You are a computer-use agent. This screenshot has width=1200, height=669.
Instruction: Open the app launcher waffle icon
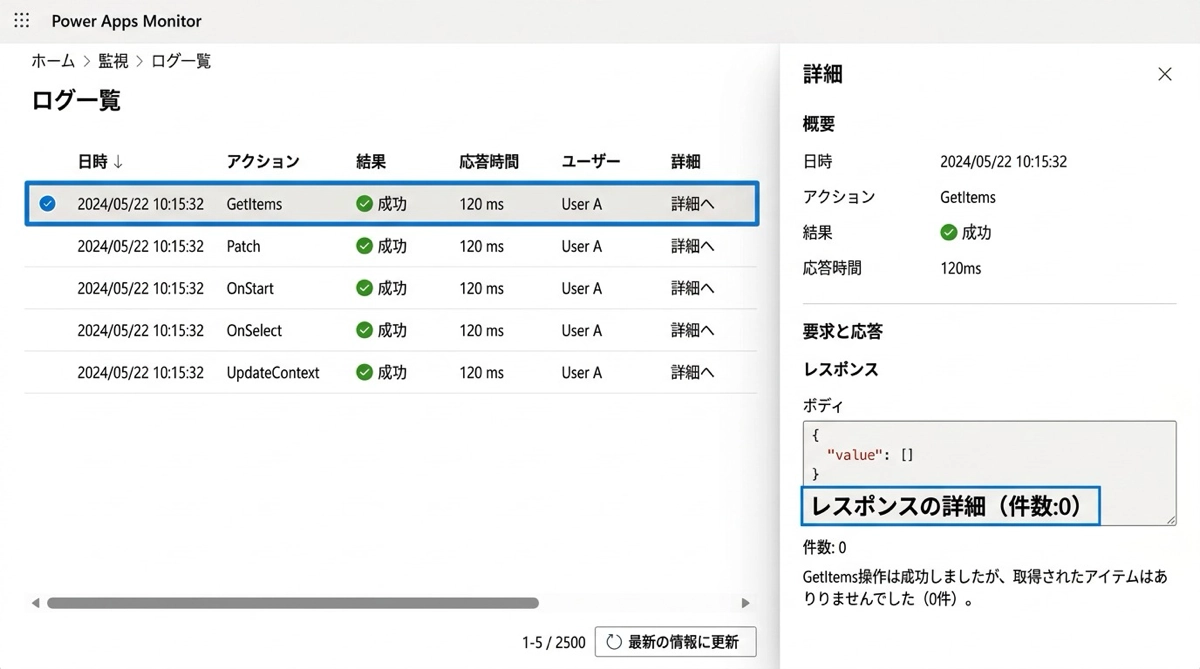point(22,21)
